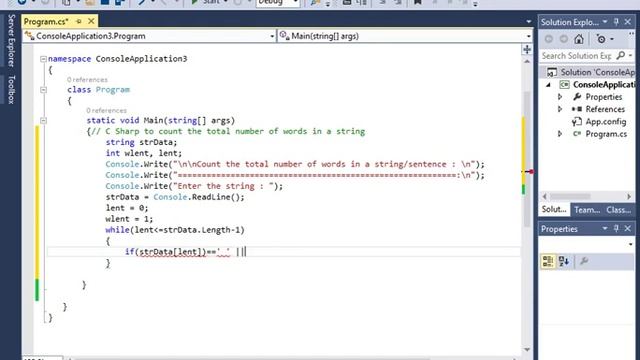This screenshot has width=640, height=360.
Task: Switch to the Solut... tab
Action: (554, 210)
